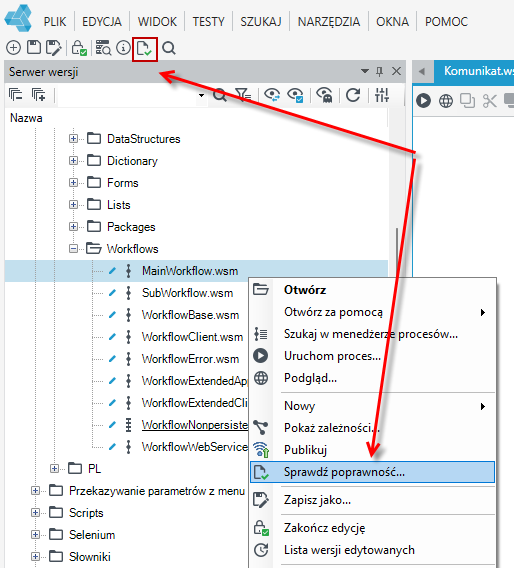Expand the Forms folder

73,183
